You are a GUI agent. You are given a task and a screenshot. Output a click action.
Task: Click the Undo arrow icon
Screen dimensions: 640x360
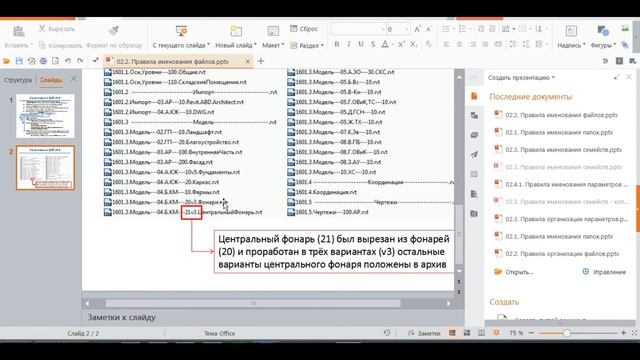tap(68, 61)
